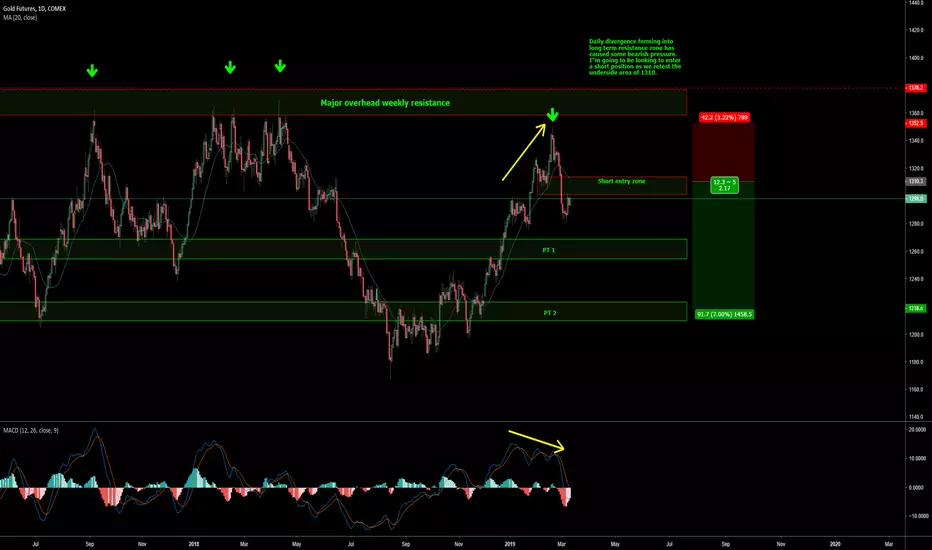The image size is (932, 550).
Task: Click the red 1352.5 price tag
Action: tap(916, 123)
